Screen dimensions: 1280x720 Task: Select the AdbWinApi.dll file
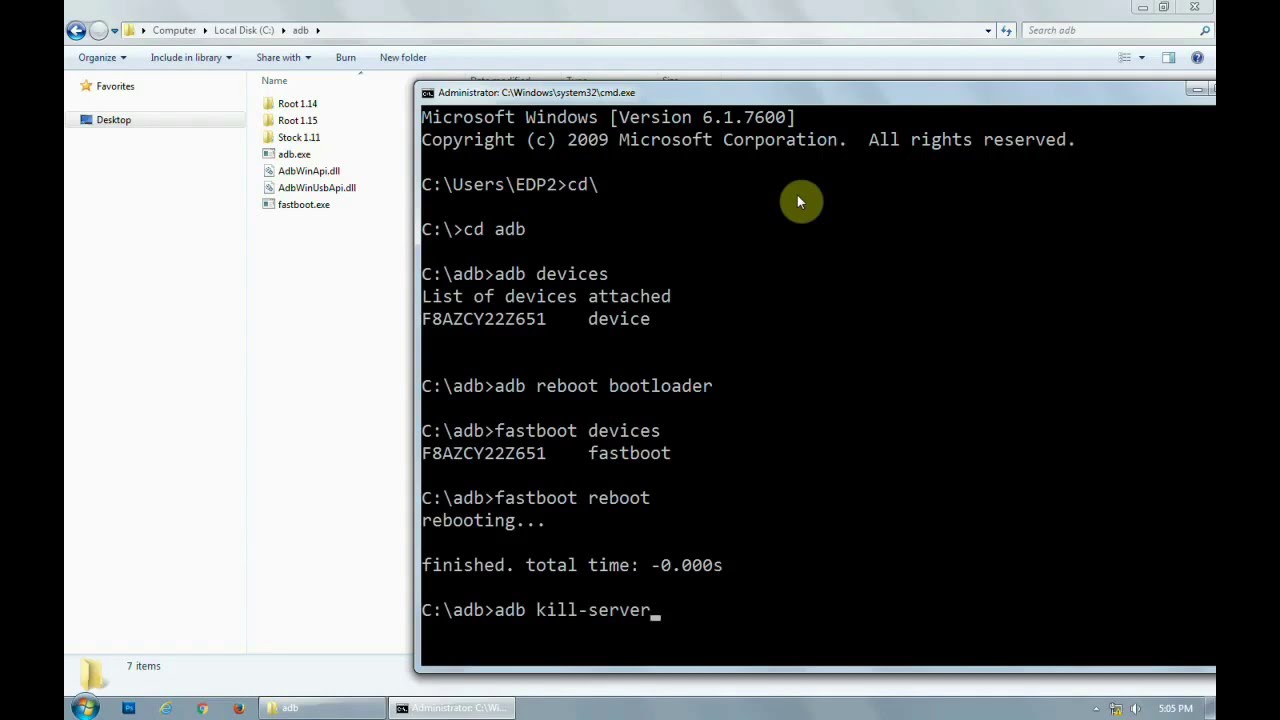tap(308, 171)
